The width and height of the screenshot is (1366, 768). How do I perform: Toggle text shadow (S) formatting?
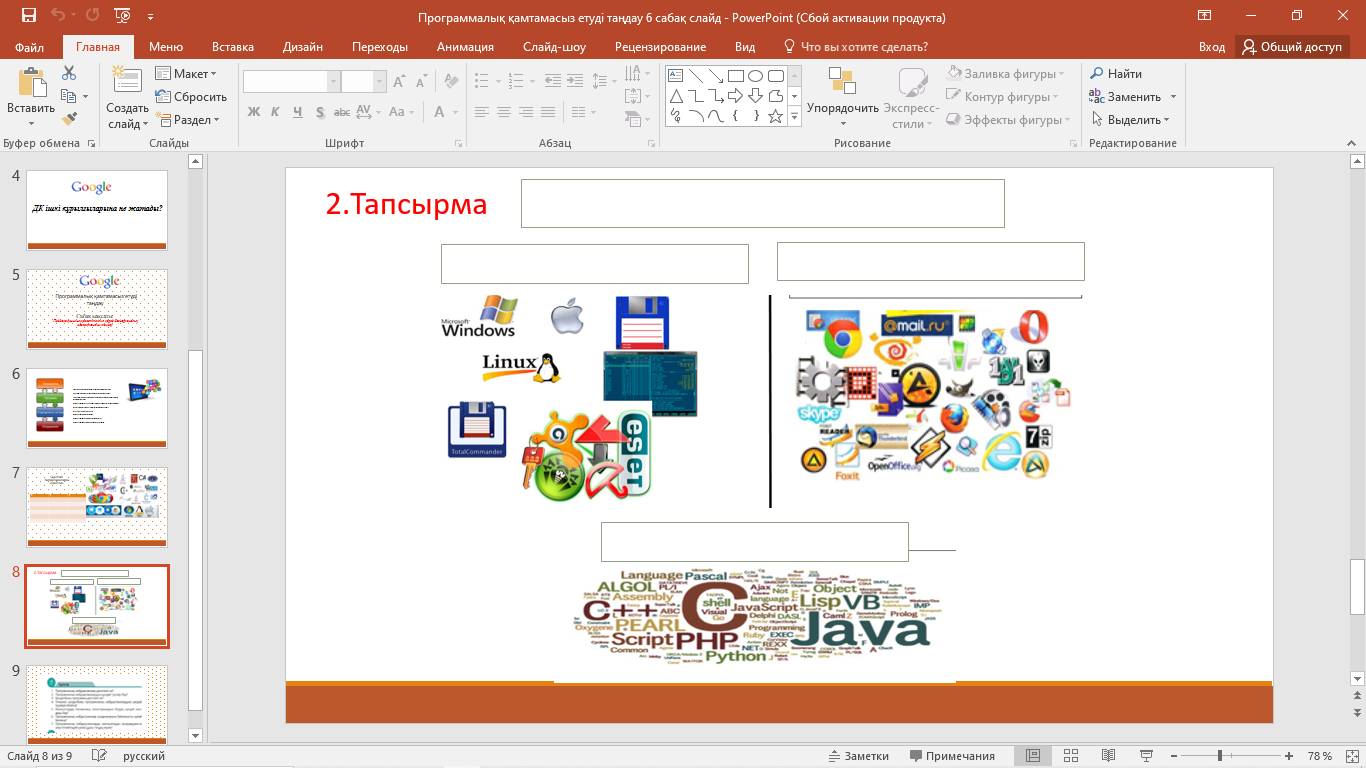(320, 112)
